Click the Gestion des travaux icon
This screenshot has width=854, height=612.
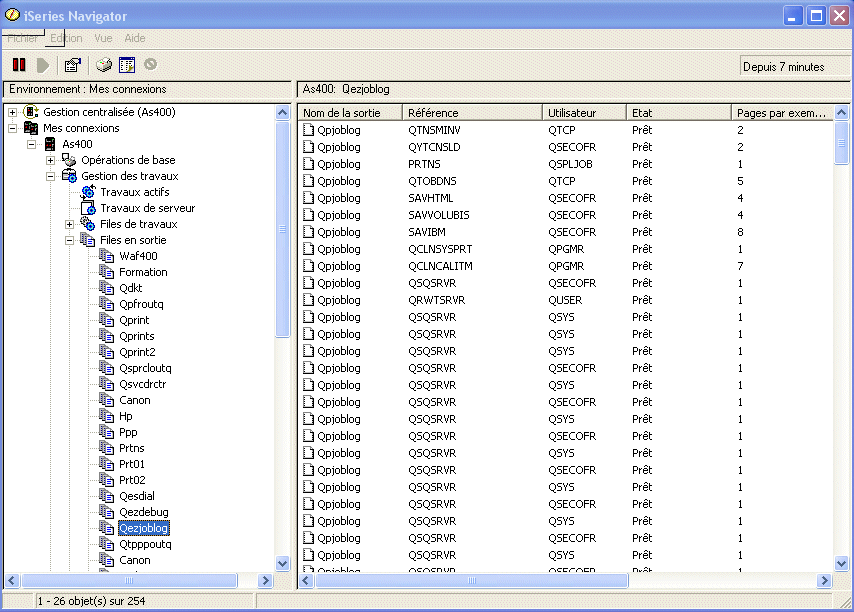[69, 176]
